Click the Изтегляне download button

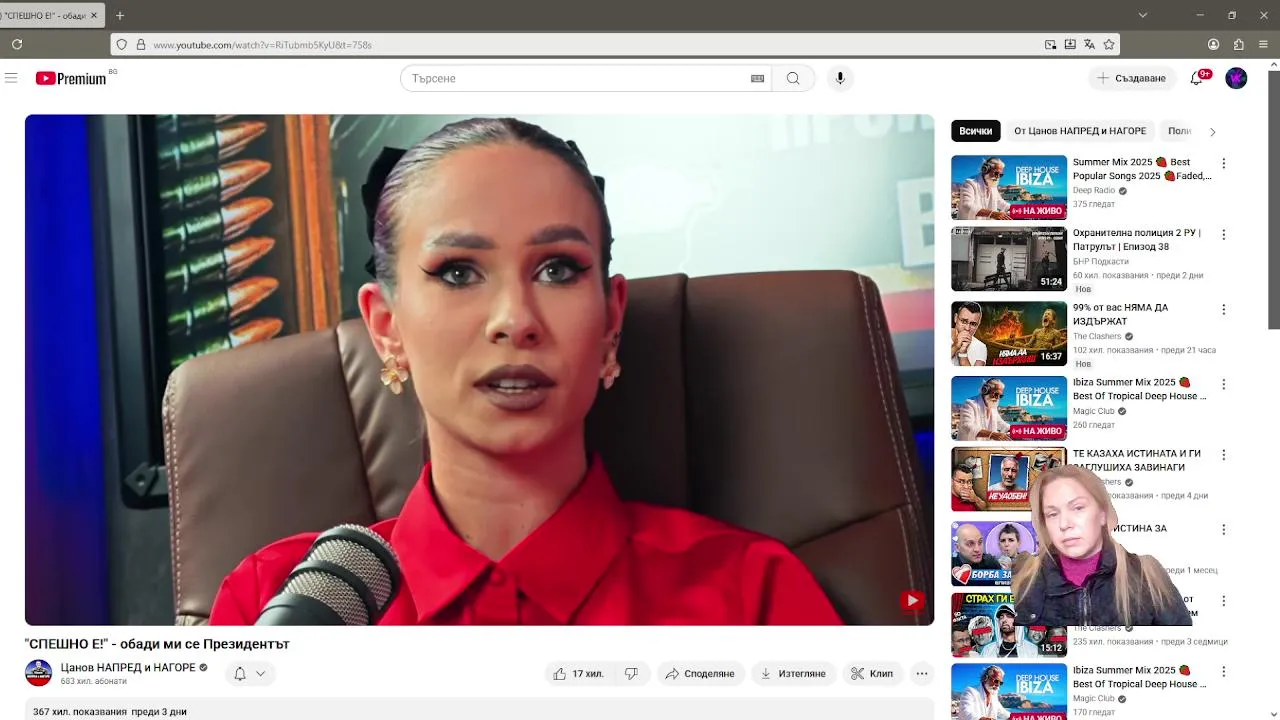pos(793,673)
